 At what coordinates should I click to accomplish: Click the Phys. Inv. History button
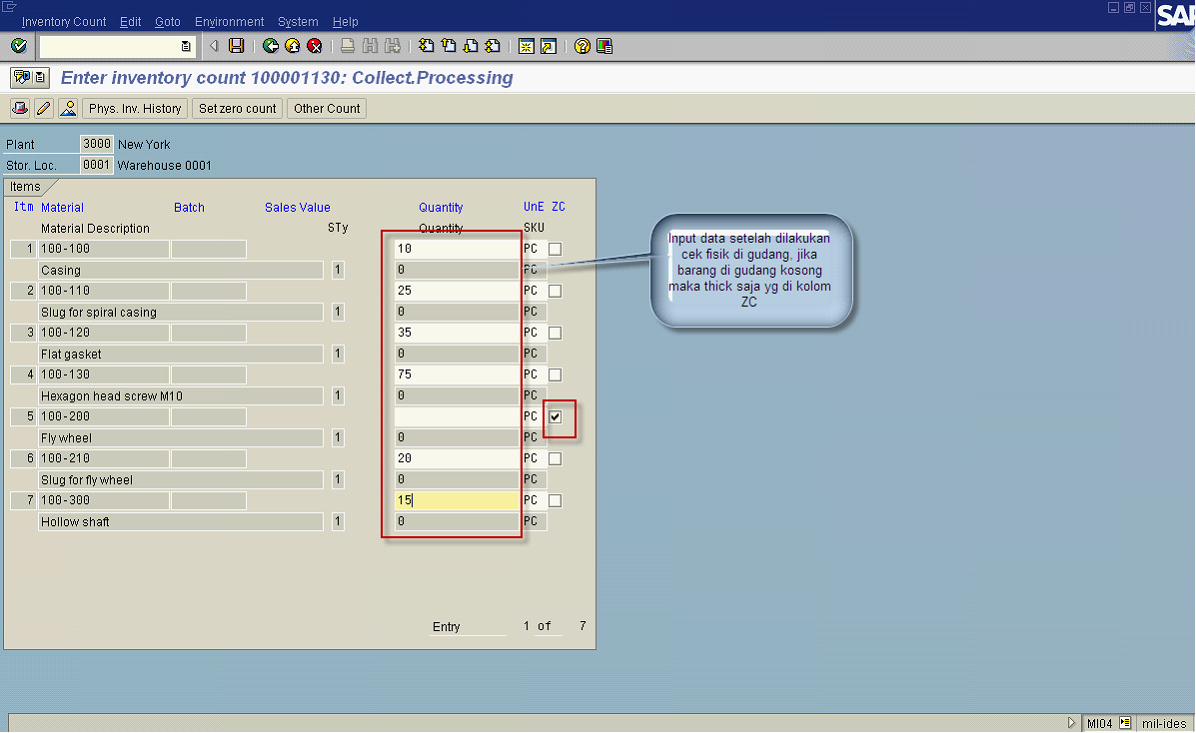point(135,108)
